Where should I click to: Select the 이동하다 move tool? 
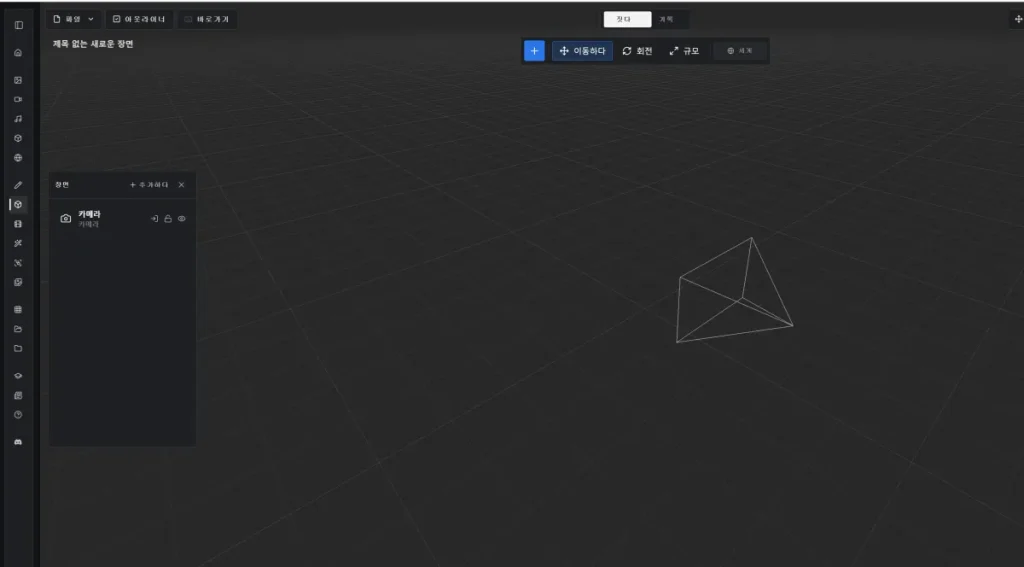click(x=583, y=51)
